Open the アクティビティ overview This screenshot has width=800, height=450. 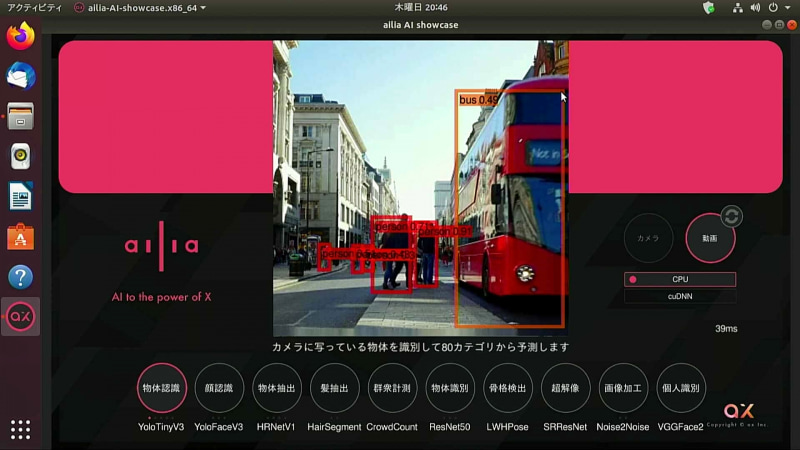pos(34,8)
